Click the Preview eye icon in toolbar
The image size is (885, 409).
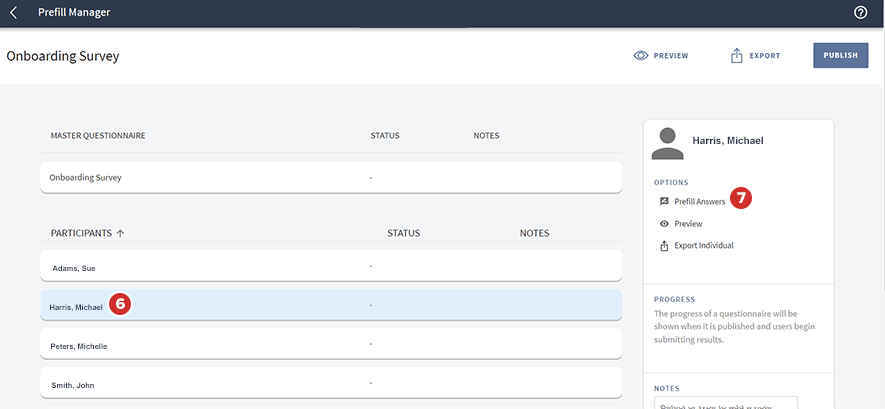(x=641, y=56)
